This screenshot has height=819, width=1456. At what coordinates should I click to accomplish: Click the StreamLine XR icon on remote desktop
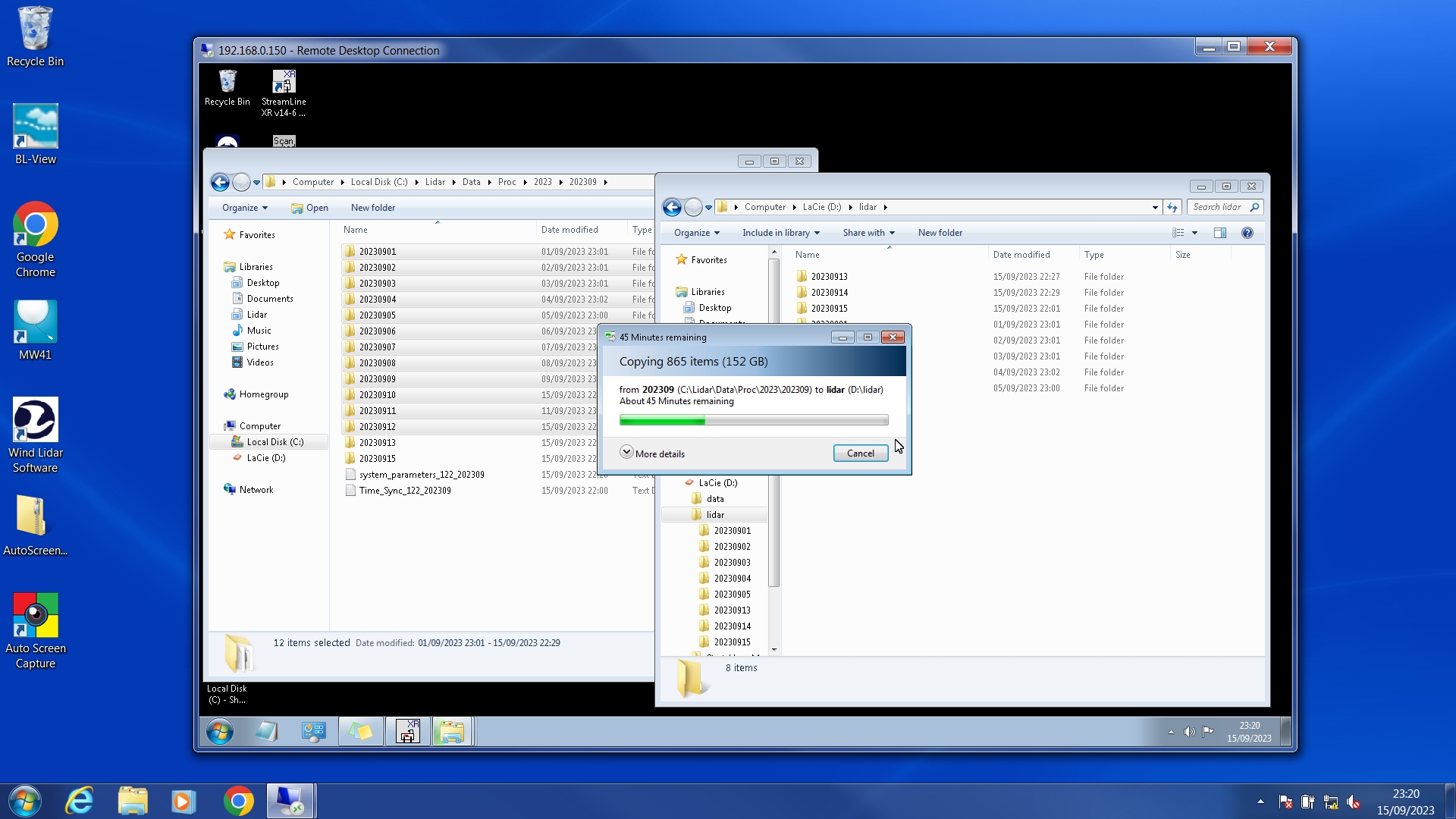(284, 93)
